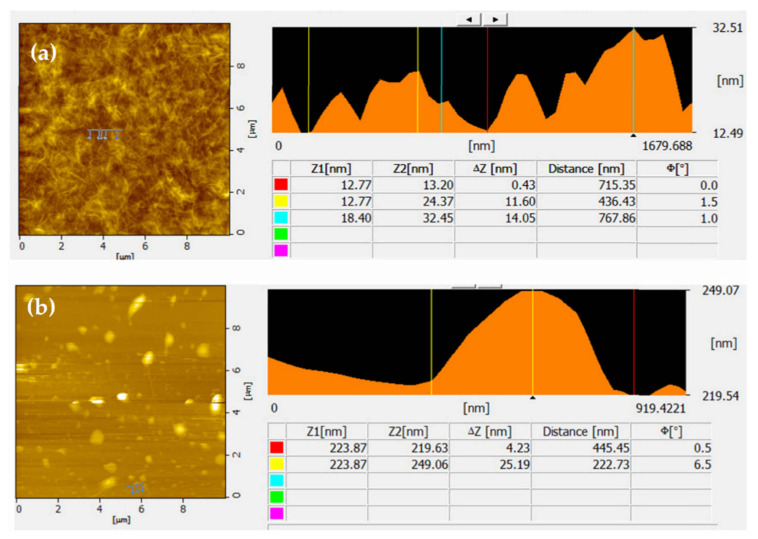The width and height of the screenshot is (758, 539).
Task: Click the section line marker in AFM image (a)
Action: pos(103,134)
